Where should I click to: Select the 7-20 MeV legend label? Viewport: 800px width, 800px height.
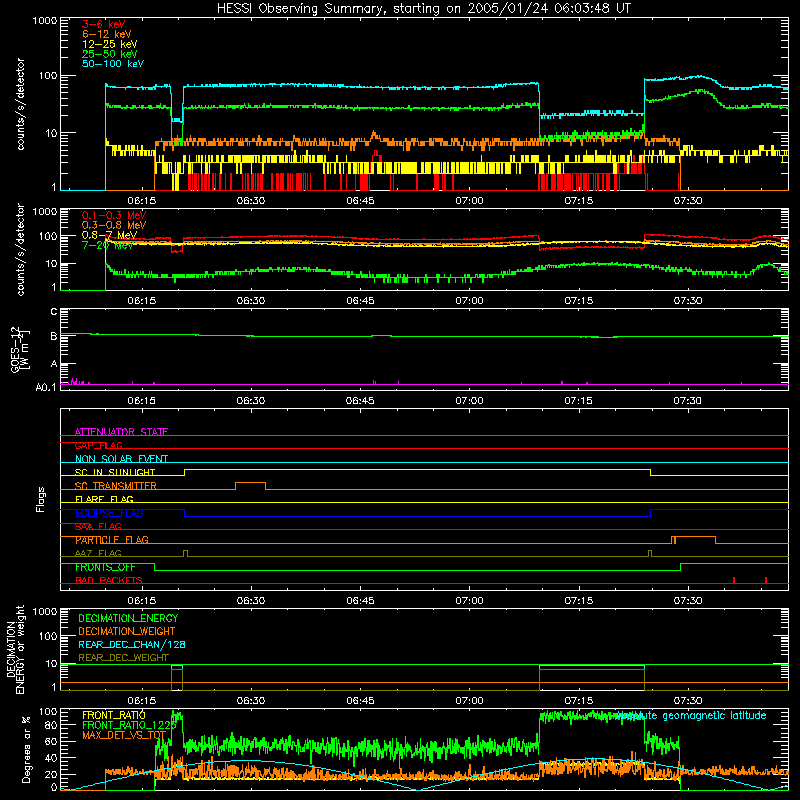(x=107, y=245)
